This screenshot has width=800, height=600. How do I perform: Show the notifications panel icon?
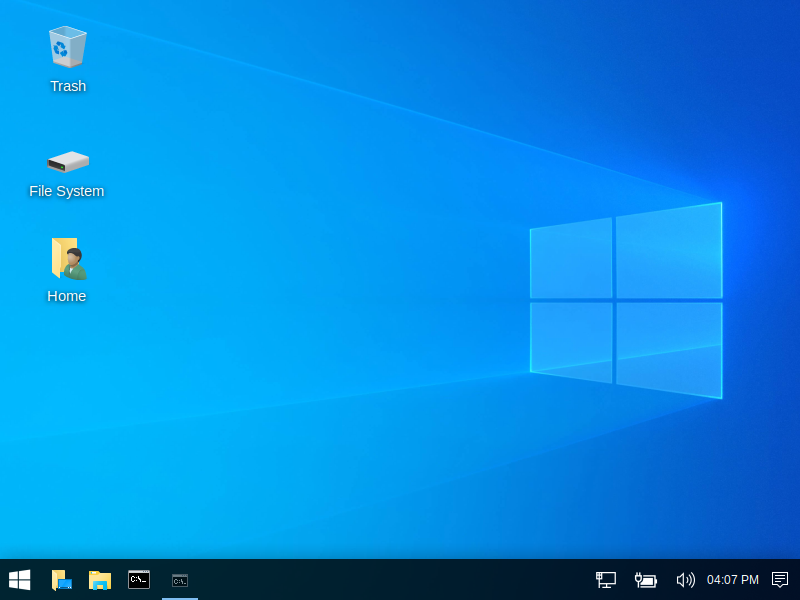coord(780,580)
